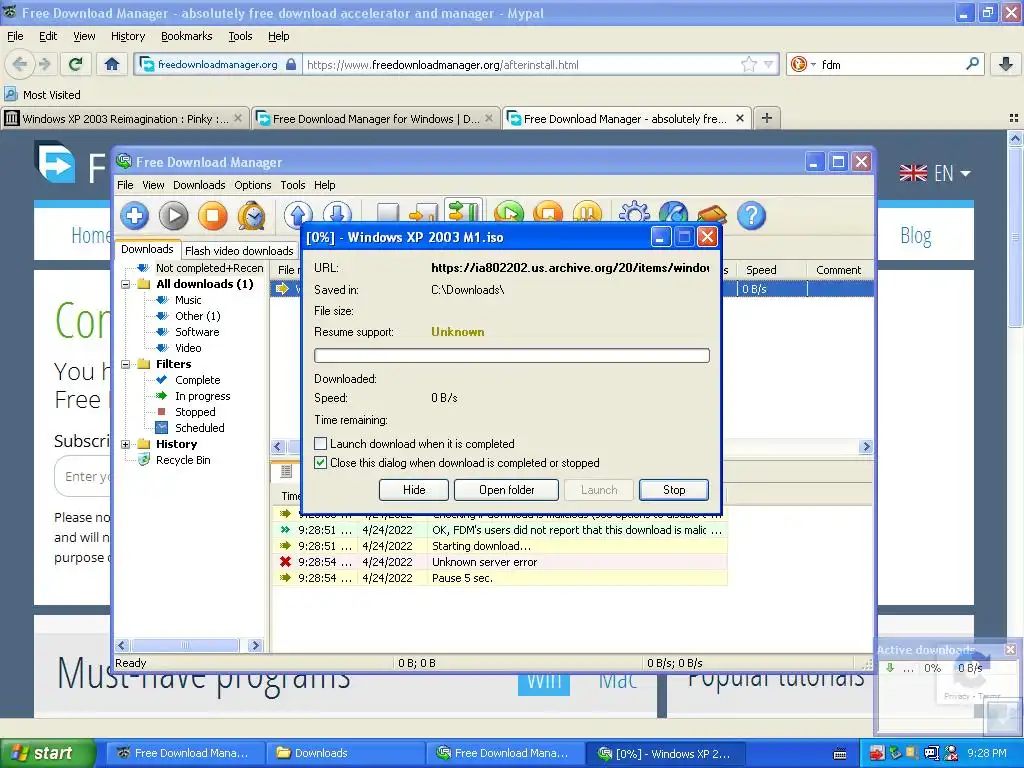
Task: Collapse the All downloads tree node
Action: [125, 284]
